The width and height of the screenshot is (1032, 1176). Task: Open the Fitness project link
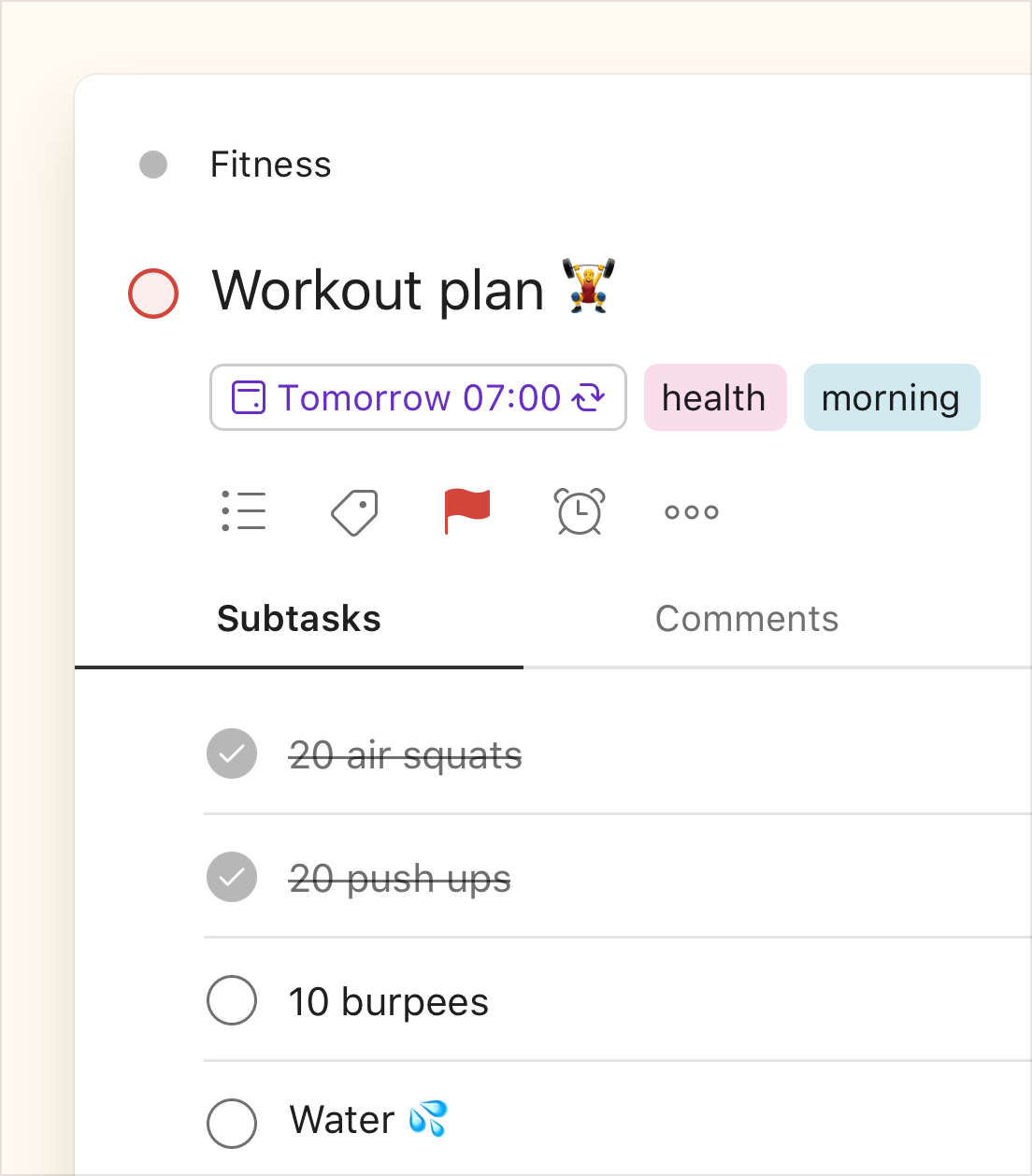coord(271,165)
